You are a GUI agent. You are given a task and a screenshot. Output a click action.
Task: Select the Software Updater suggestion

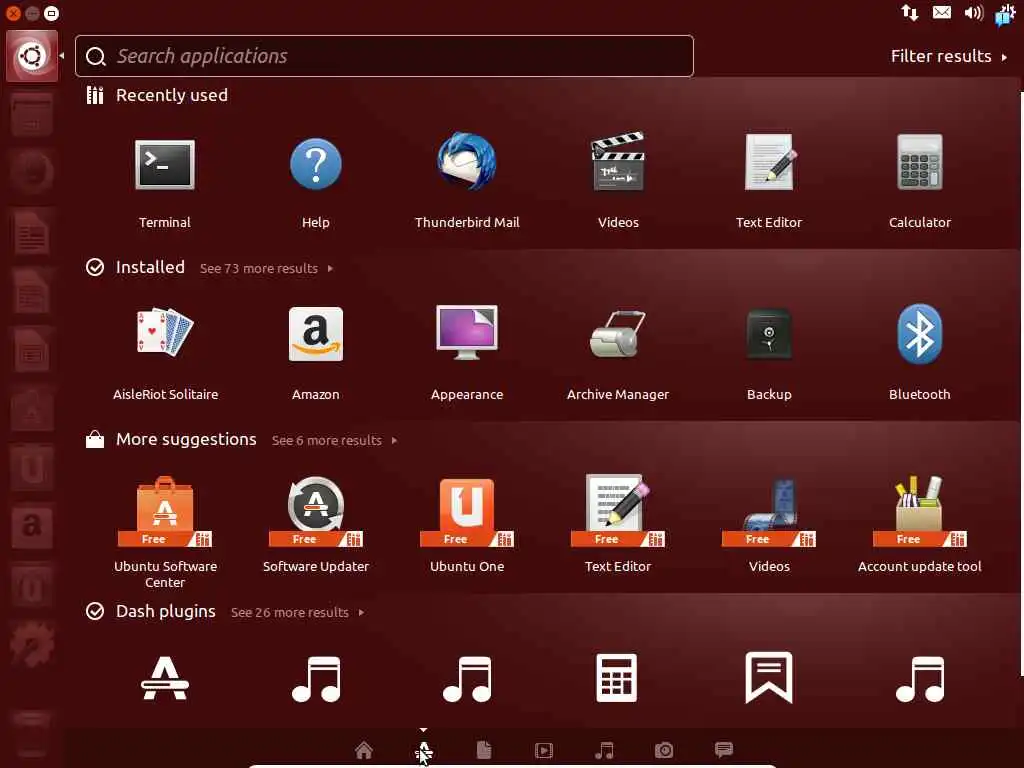click(315, 511)
